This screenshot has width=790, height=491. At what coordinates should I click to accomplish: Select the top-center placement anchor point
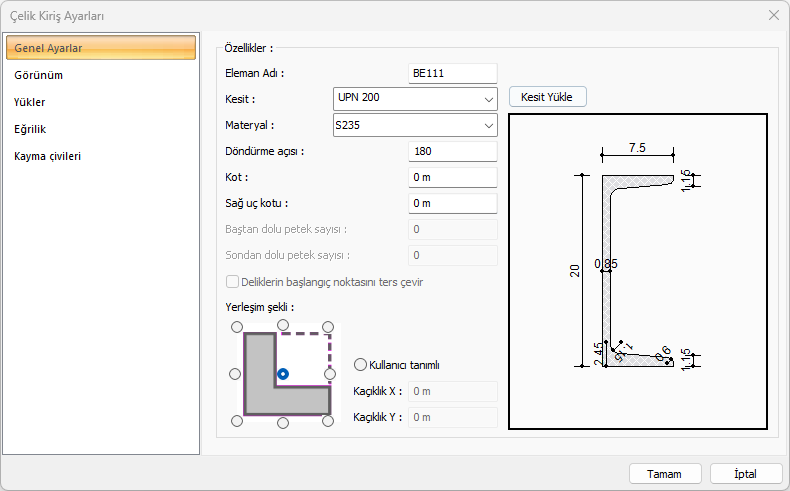(283, 326)
